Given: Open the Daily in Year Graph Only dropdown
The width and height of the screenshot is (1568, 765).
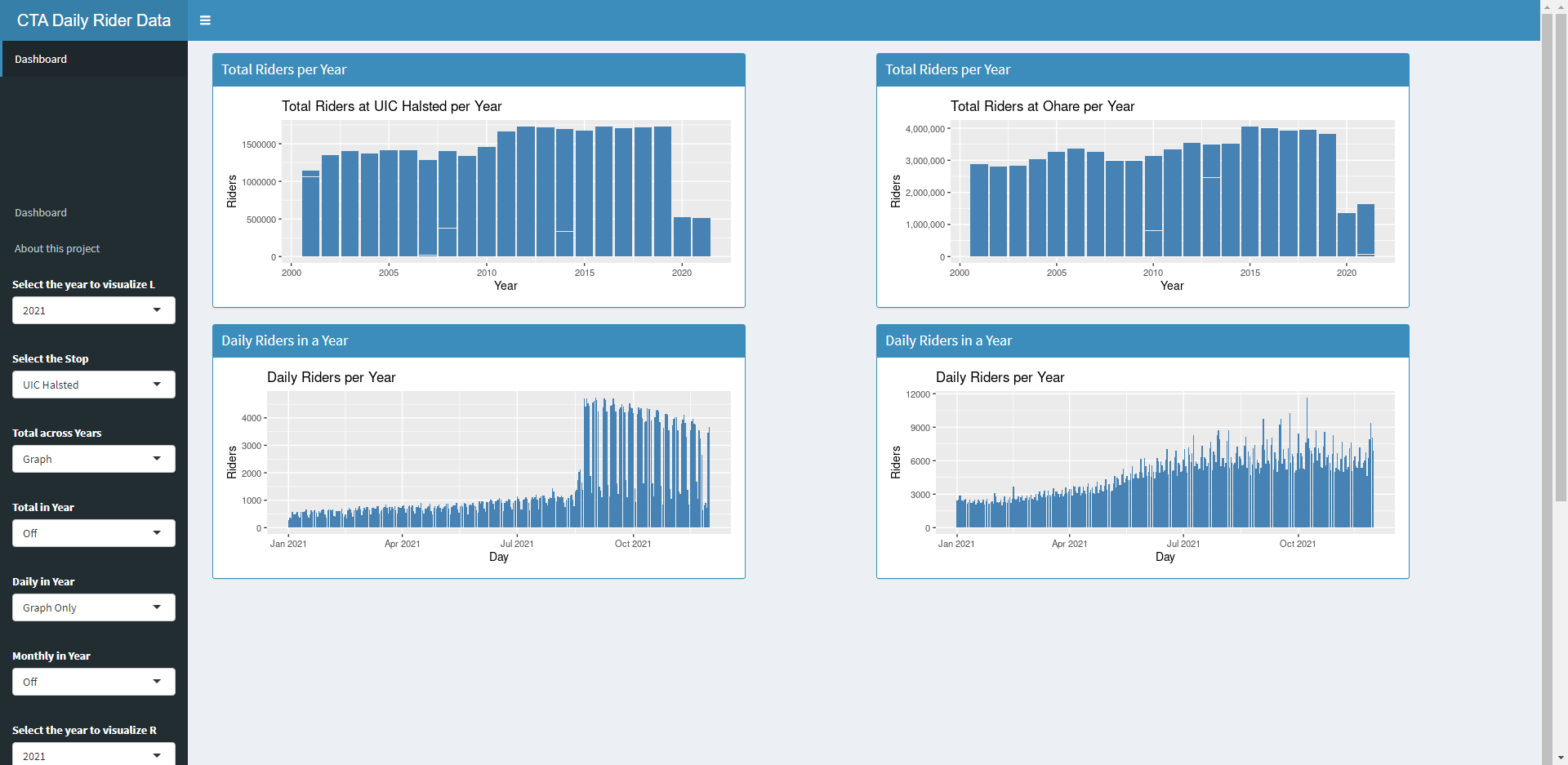Looking at the screenshot, I should [94, 607].
